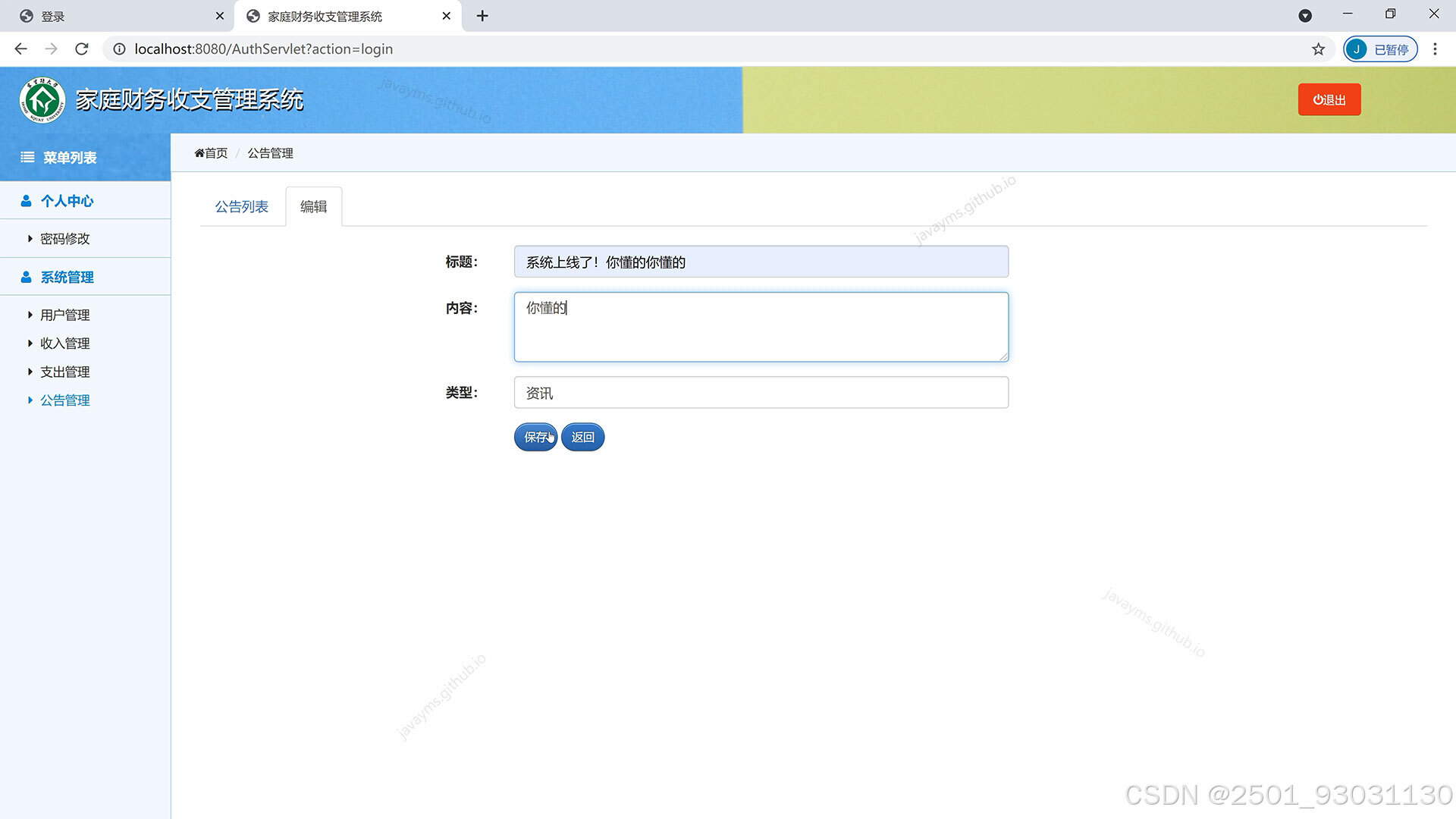Open a new browser tab

point(482,15)
